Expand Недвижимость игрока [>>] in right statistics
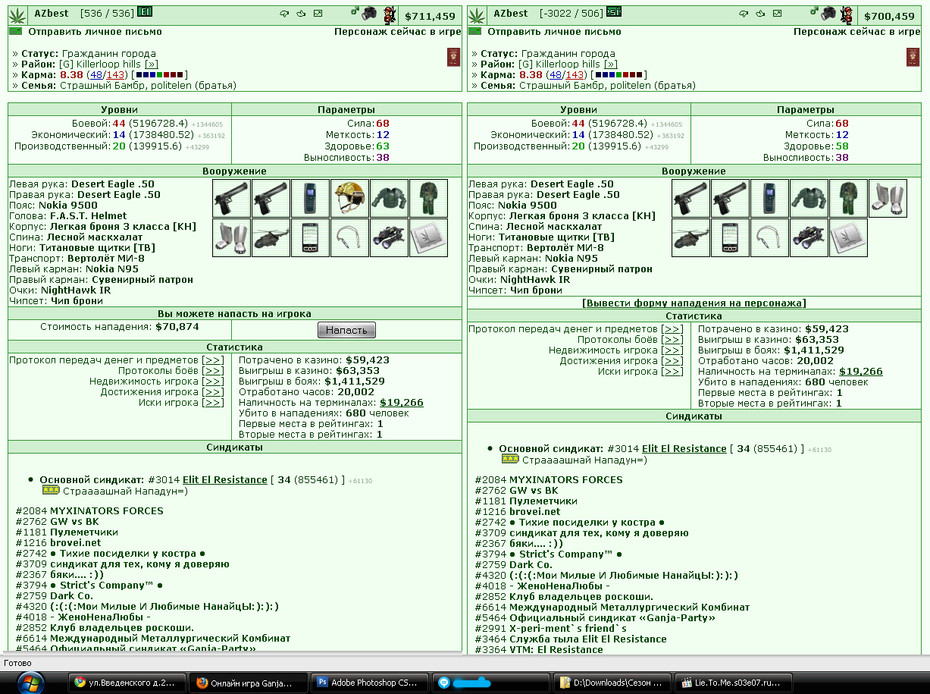930x694 pixels. (x=672, y=350)
